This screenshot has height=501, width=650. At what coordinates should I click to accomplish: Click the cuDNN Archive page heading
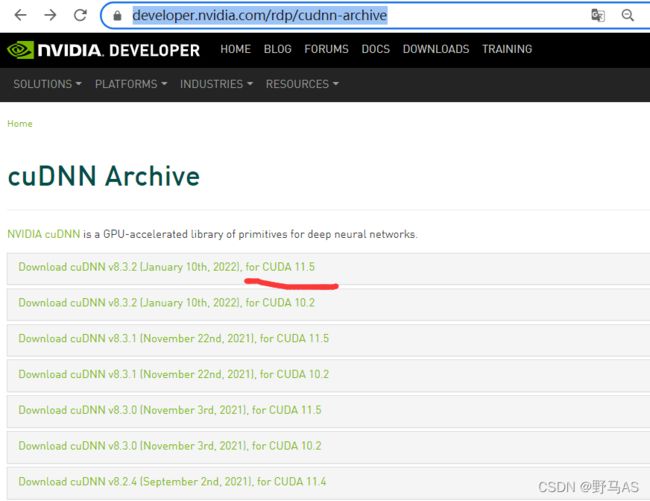[x=104, y=176]
